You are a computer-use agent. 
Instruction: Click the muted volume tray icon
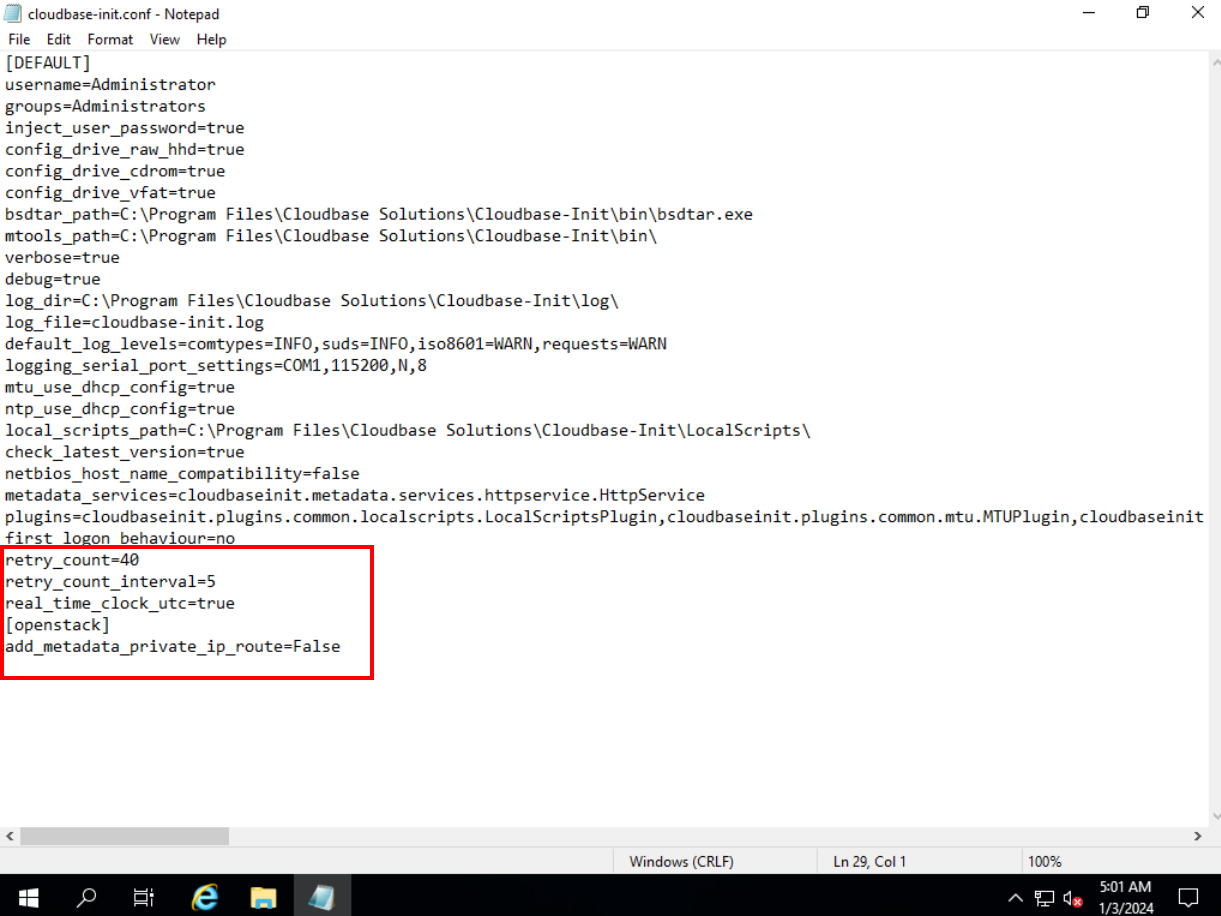click(x=1073, y=897)
